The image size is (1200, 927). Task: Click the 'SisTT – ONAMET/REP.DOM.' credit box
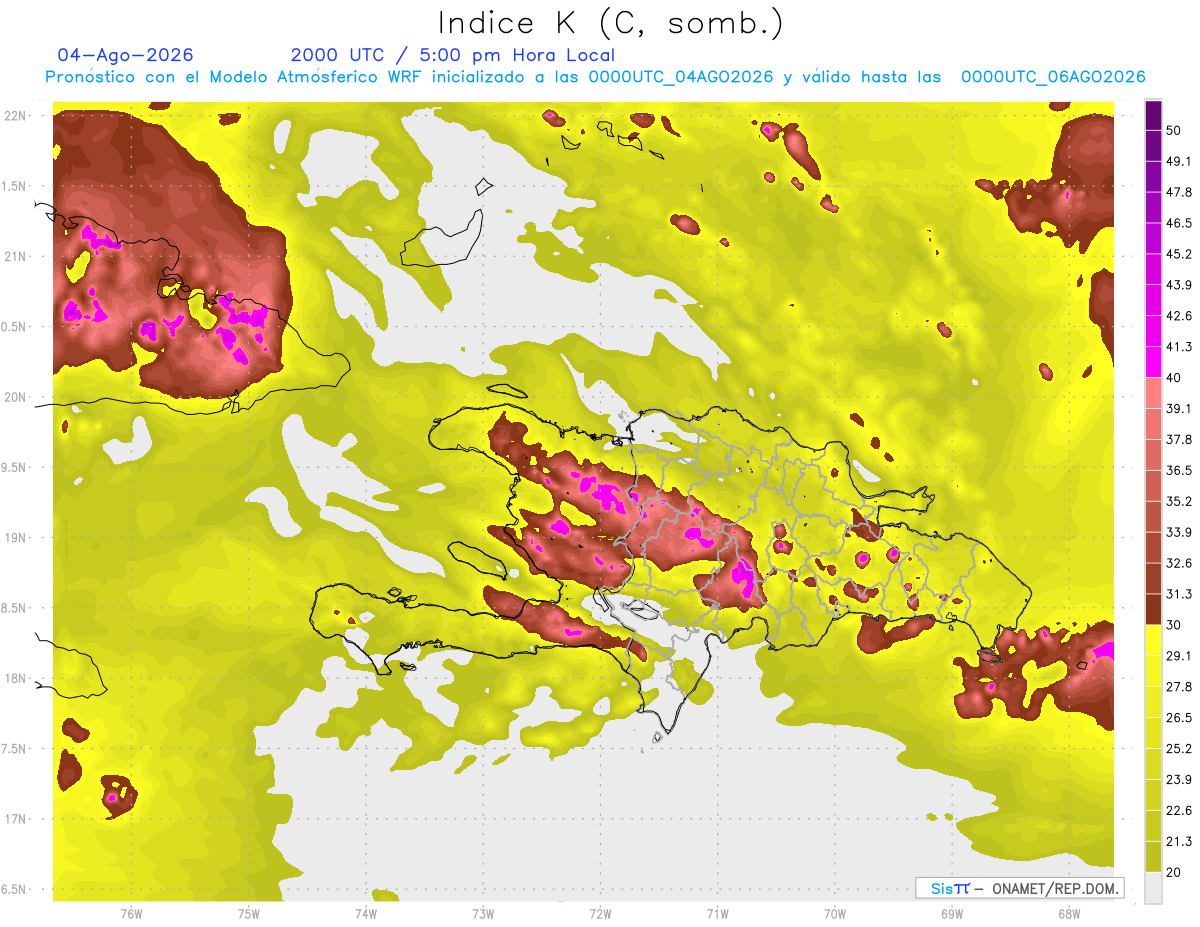click(x=1019, y=888)
